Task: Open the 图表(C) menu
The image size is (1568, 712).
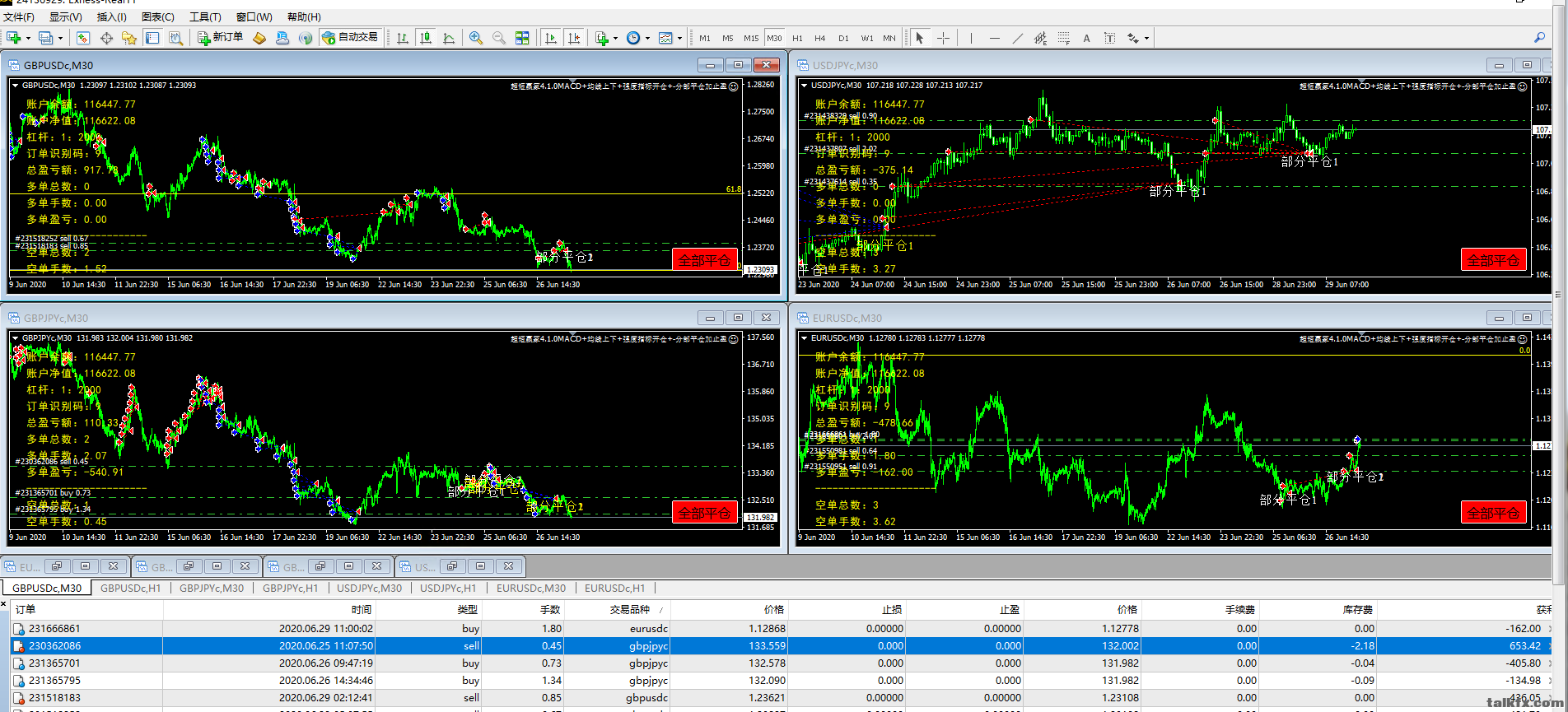Action: tap(158, 16)
